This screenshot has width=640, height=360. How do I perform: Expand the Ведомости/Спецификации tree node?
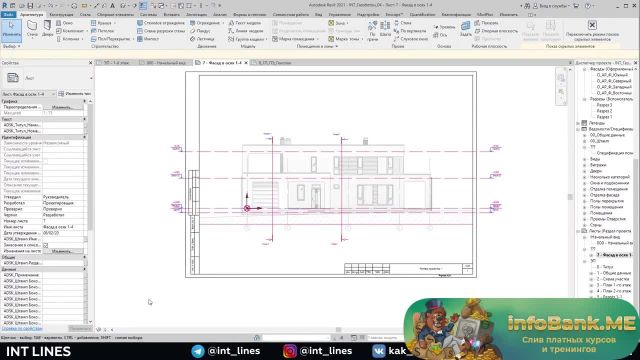[578, 129]
